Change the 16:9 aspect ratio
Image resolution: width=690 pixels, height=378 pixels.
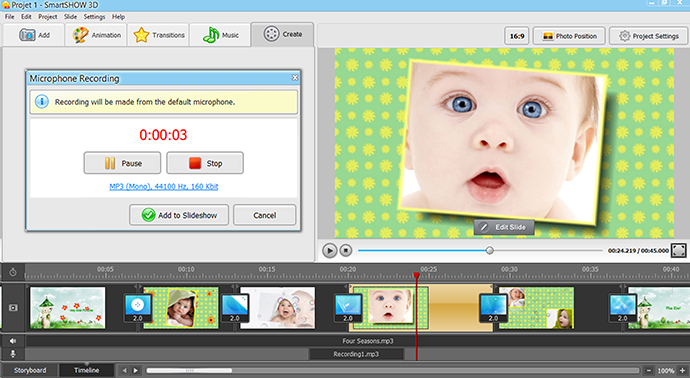coord(517,36)
